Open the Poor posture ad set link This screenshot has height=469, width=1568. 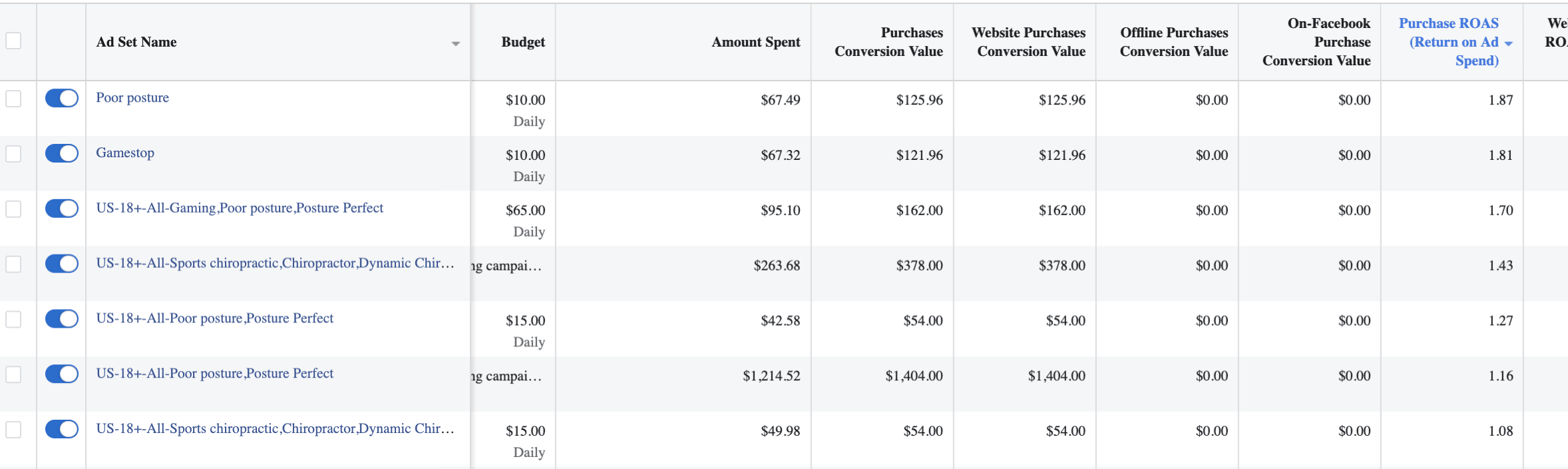132,98
